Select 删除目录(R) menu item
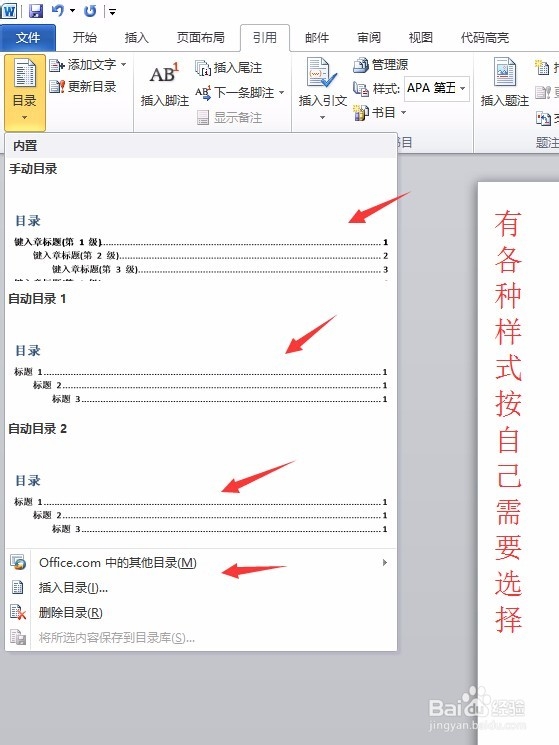Viewport: 559px width, 745px height. tap(200, 612)
